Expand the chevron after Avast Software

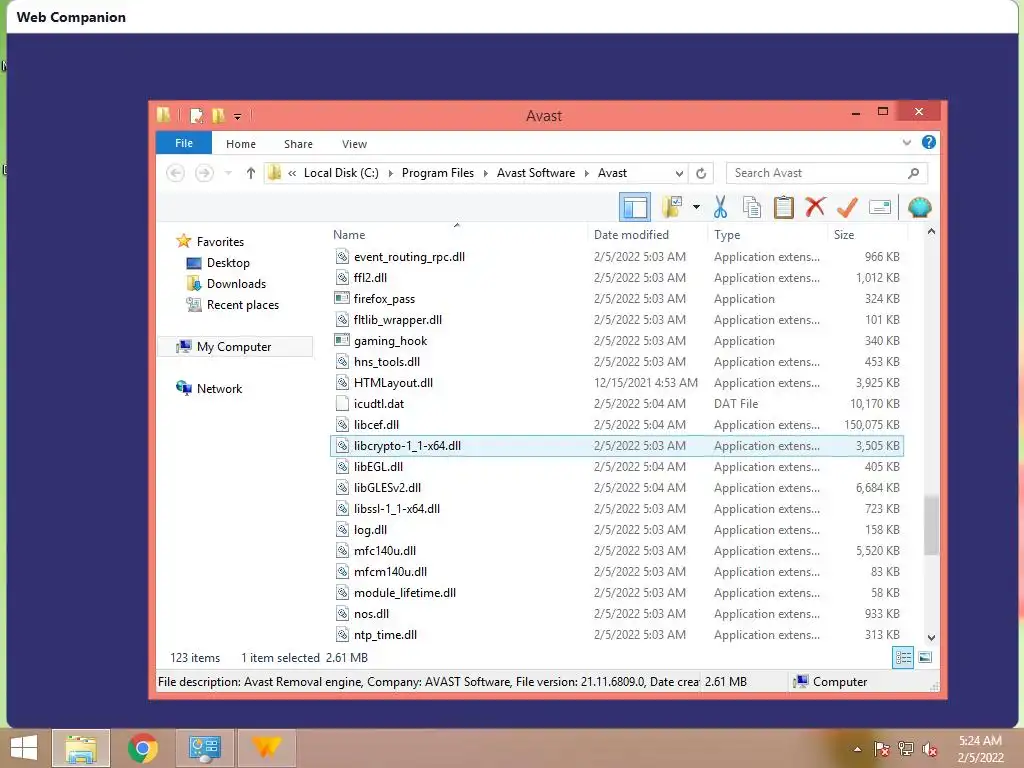[586, 173]
